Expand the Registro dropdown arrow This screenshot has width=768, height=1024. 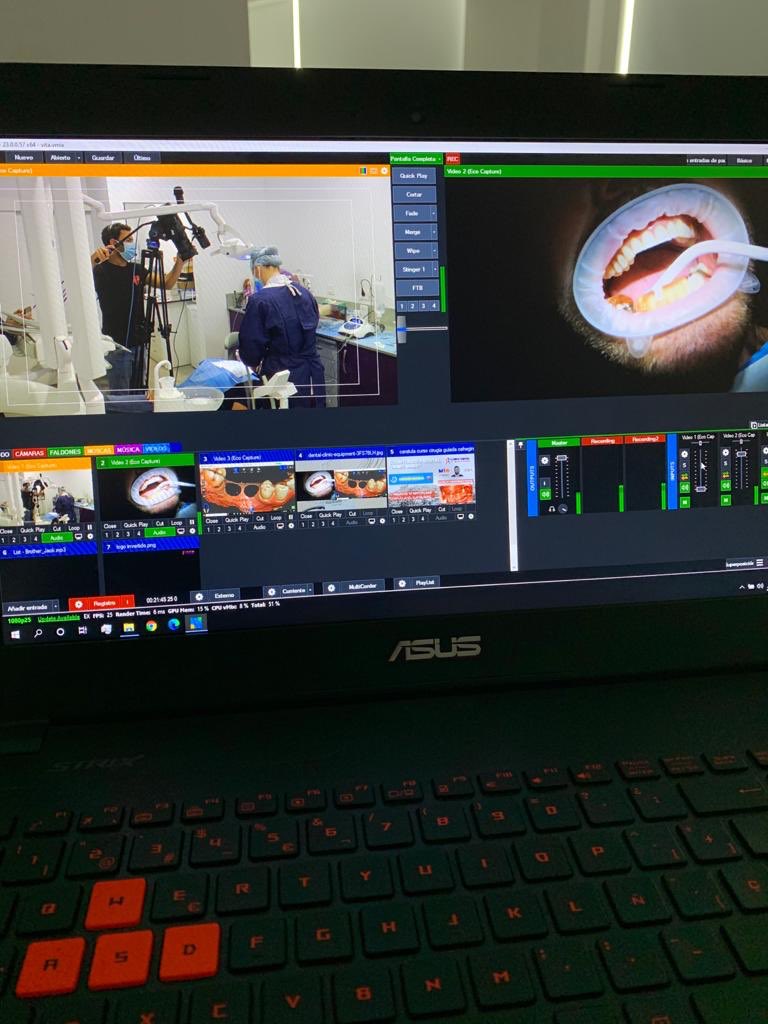point(128,601)
